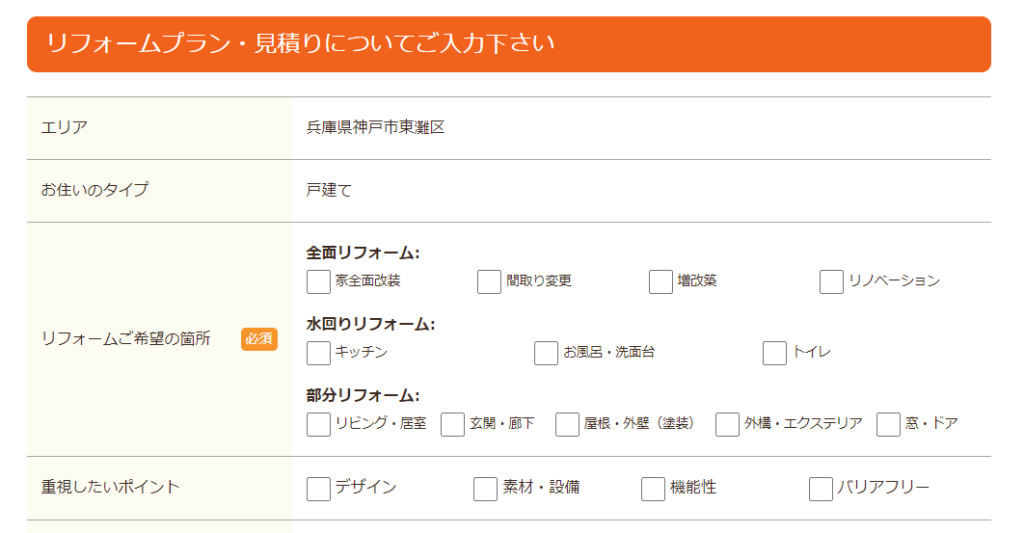This screenshot has width=1024, height=533.
Task: Check the 素材・設備 checkbox
Action: (x=485, y=489)
